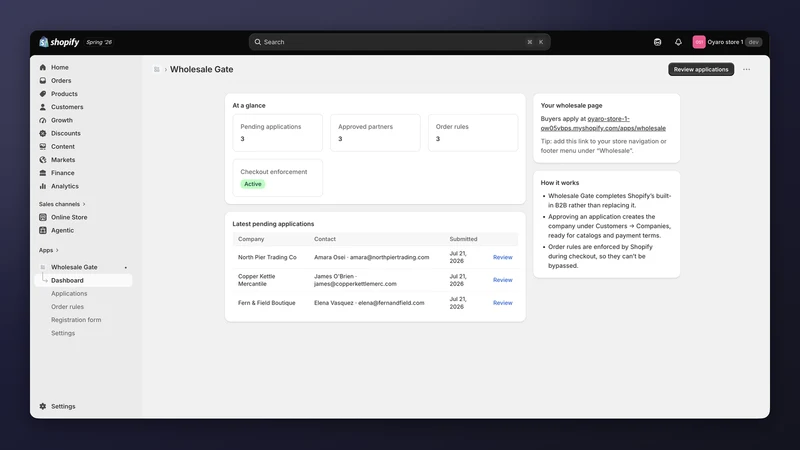
Task: Review Fern & Field Boutique application
Action: click(x=503, y=303)
